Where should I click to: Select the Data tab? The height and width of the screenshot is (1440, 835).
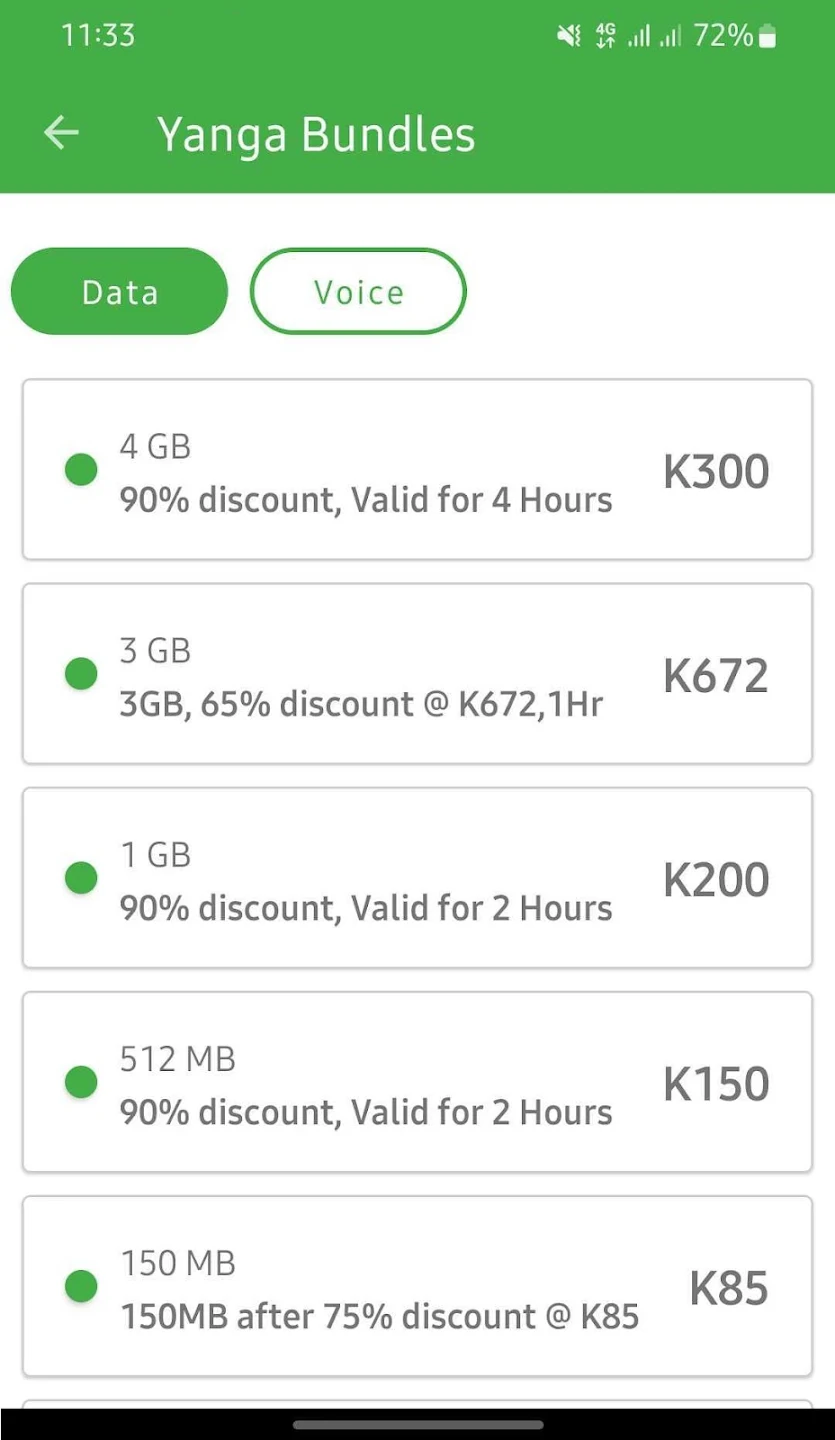click(x=119, y=291)
